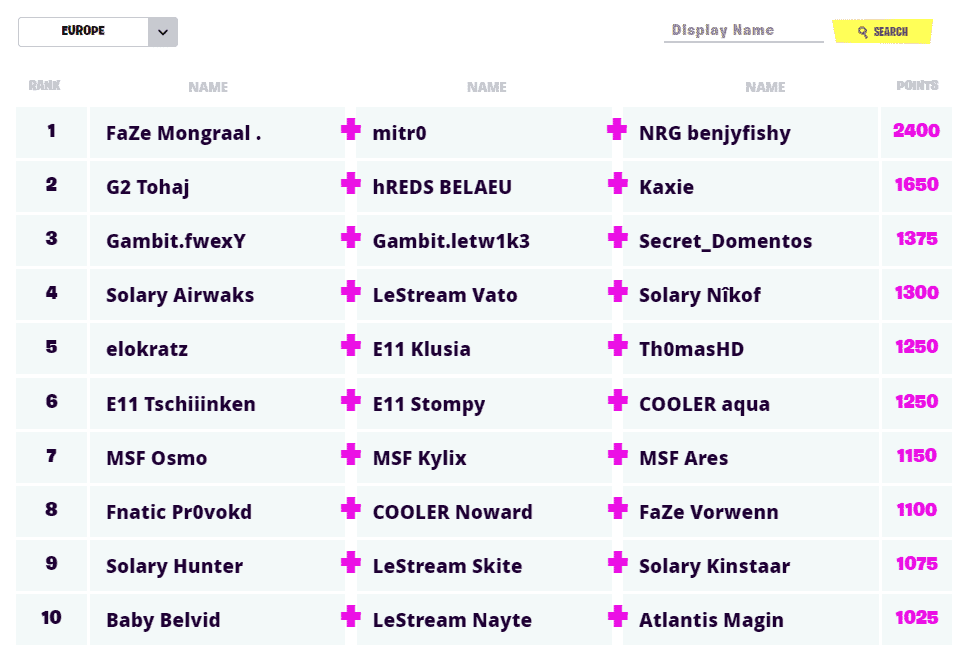This screenshot has width=970, height=653.
Task: Select player name mitr0
Action: (400, 133)
